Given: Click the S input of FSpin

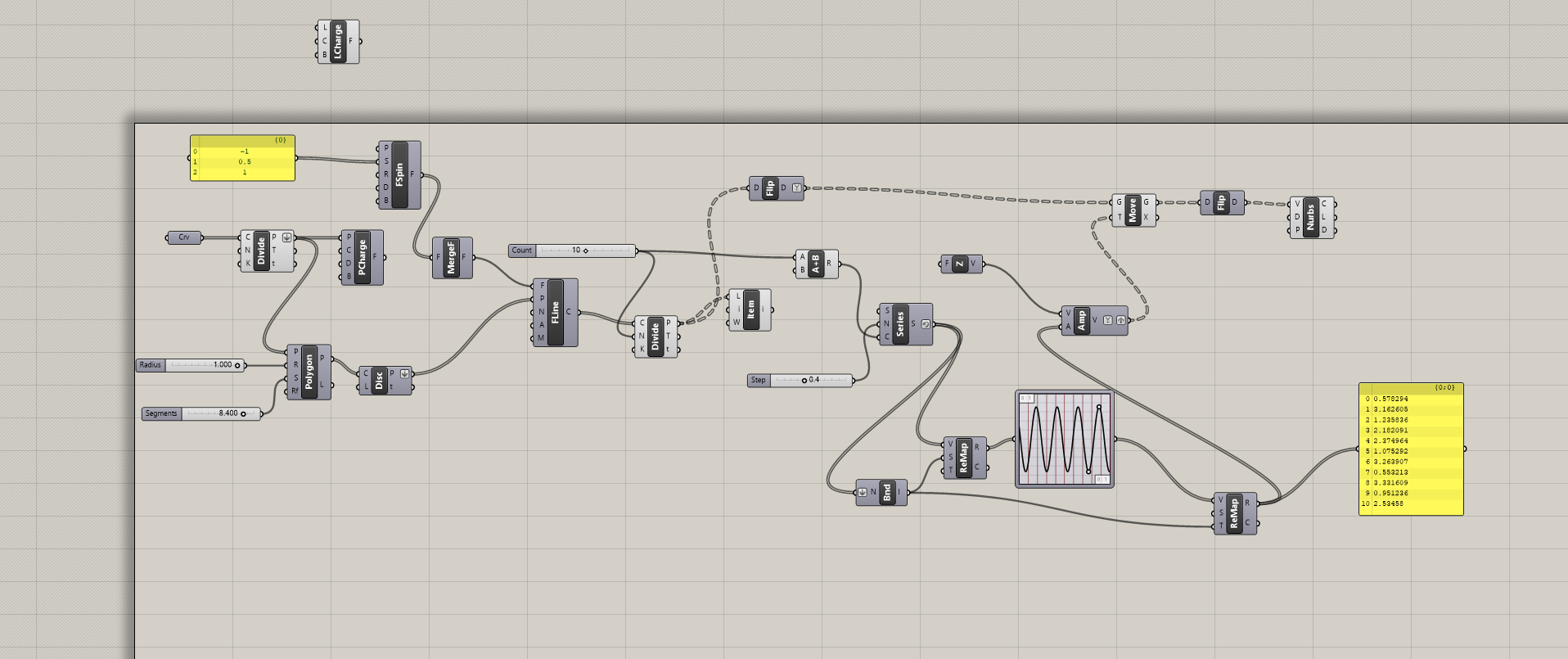Looking at the screenshot, I should [x=386, y=161].
